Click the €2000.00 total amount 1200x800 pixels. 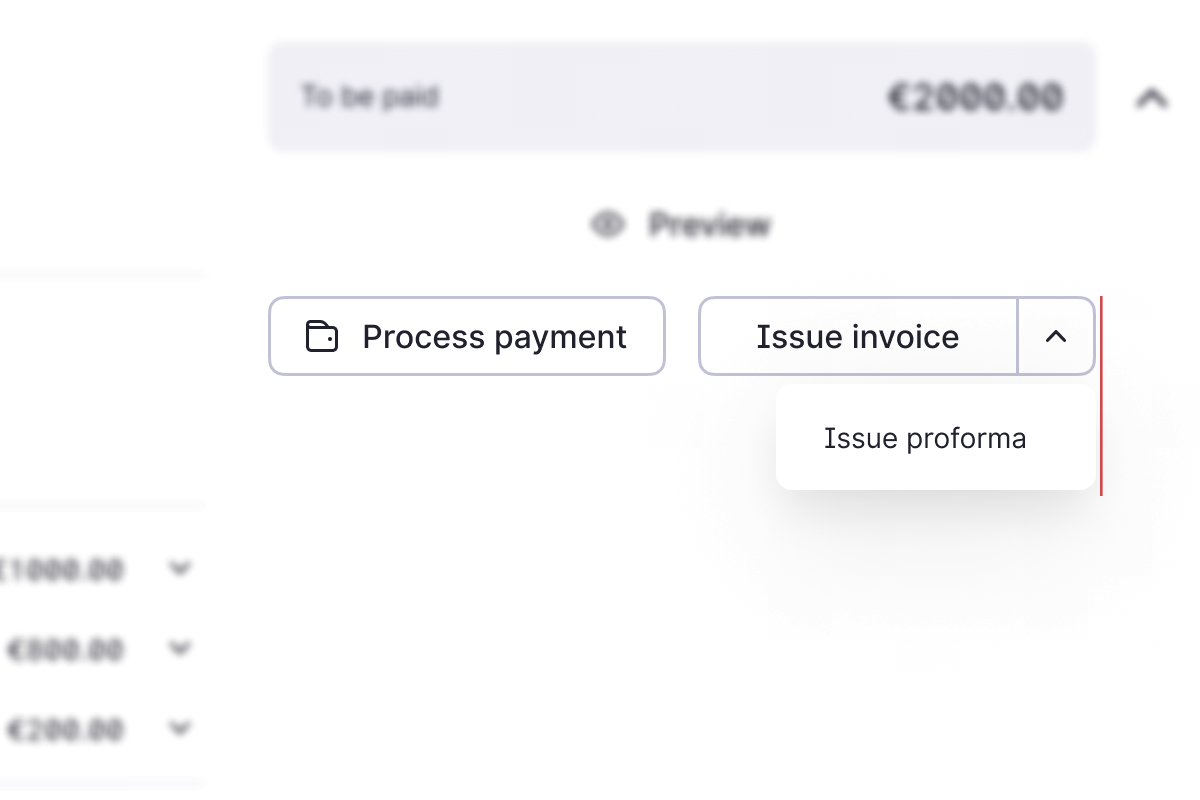coord(975,97)
